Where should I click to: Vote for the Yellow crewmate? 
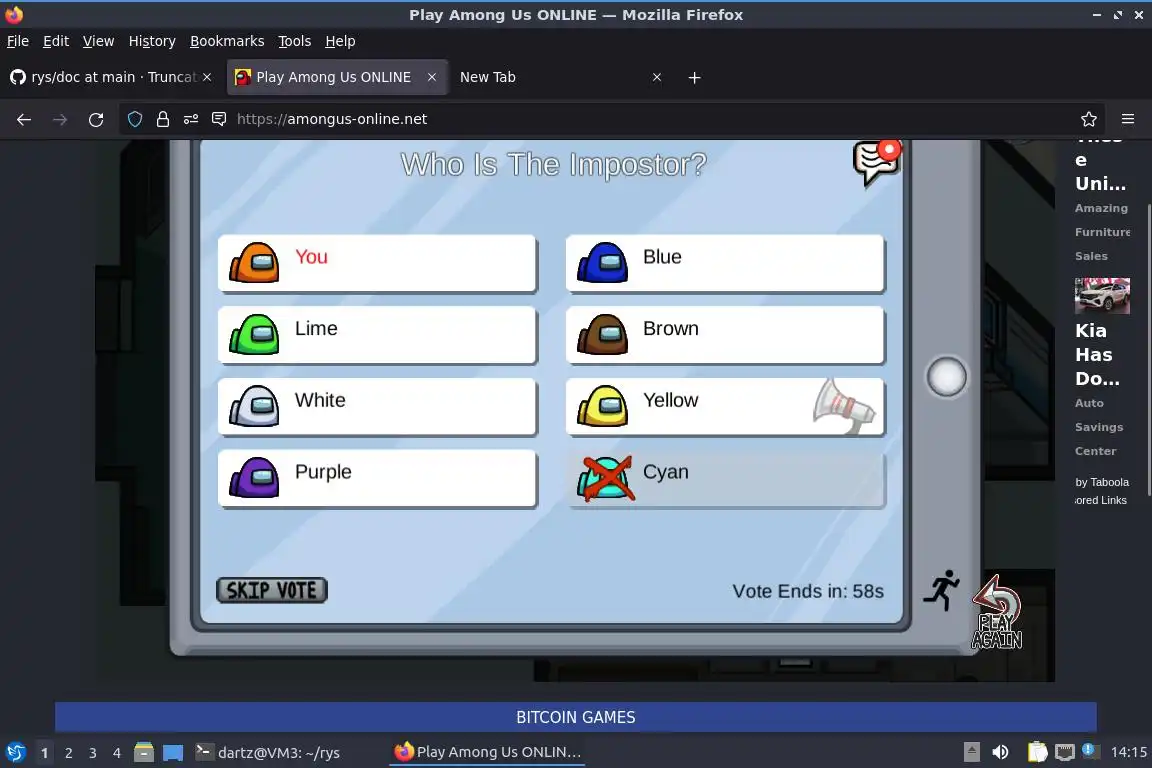(725, 406)
